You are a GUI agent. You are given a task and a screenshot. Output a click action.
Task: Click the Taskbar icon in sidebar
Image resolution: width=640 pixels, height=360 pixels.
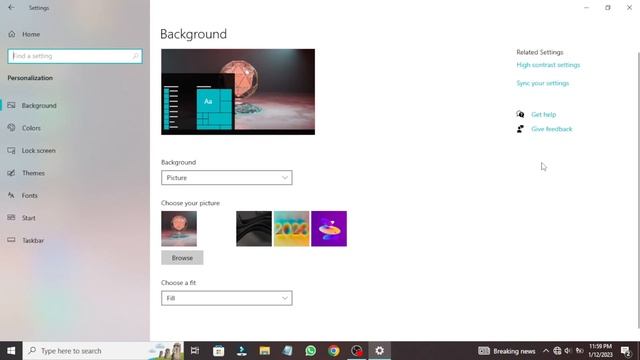click(11, 240)
